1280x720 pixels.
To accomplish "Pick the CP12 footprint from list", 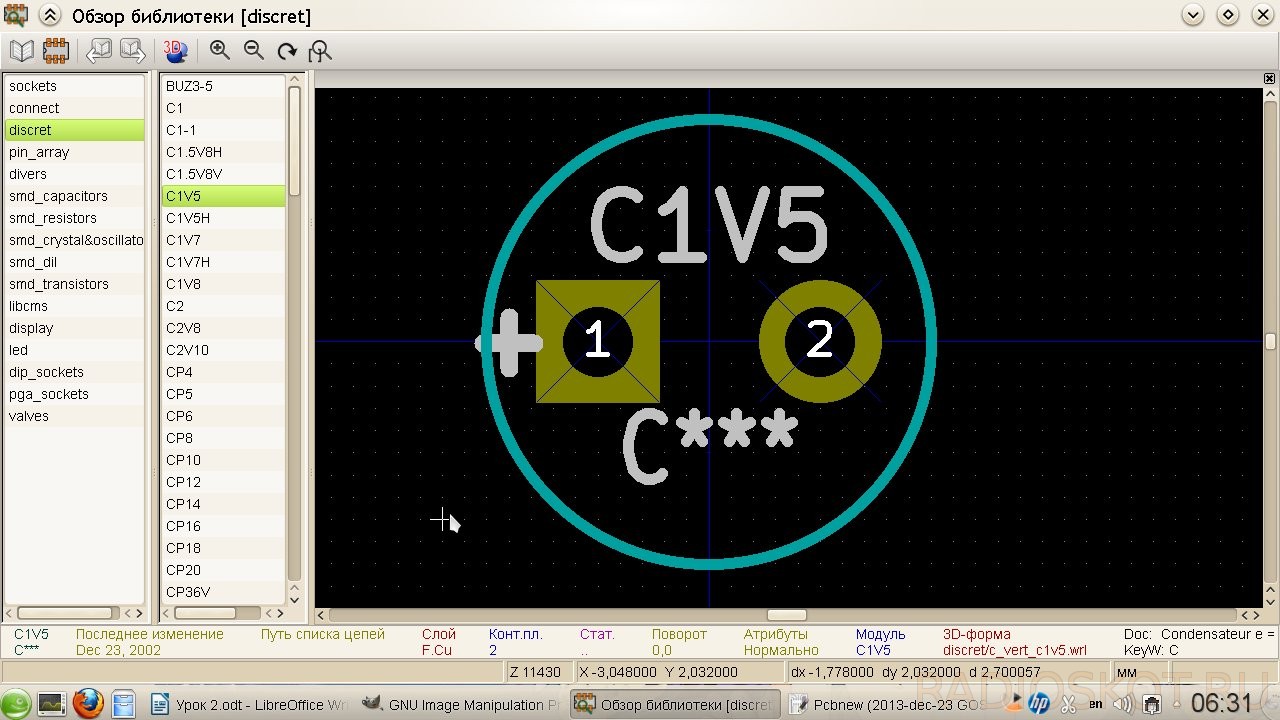I will 223,482.
